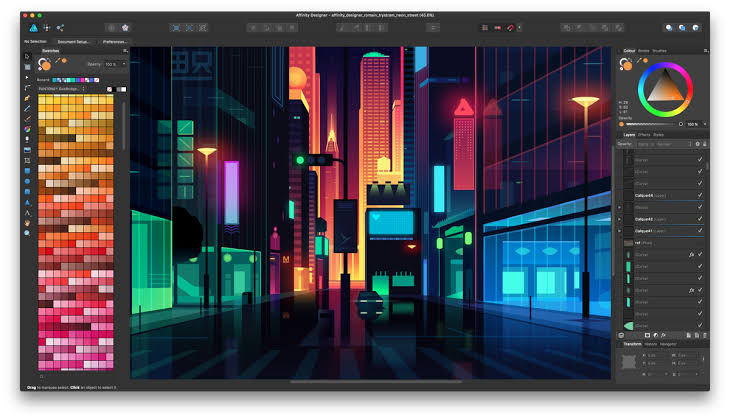Open the Colour panel opacity dropdown arrow
The width and height of the screenshot is (730, 420).
point(705,124)
